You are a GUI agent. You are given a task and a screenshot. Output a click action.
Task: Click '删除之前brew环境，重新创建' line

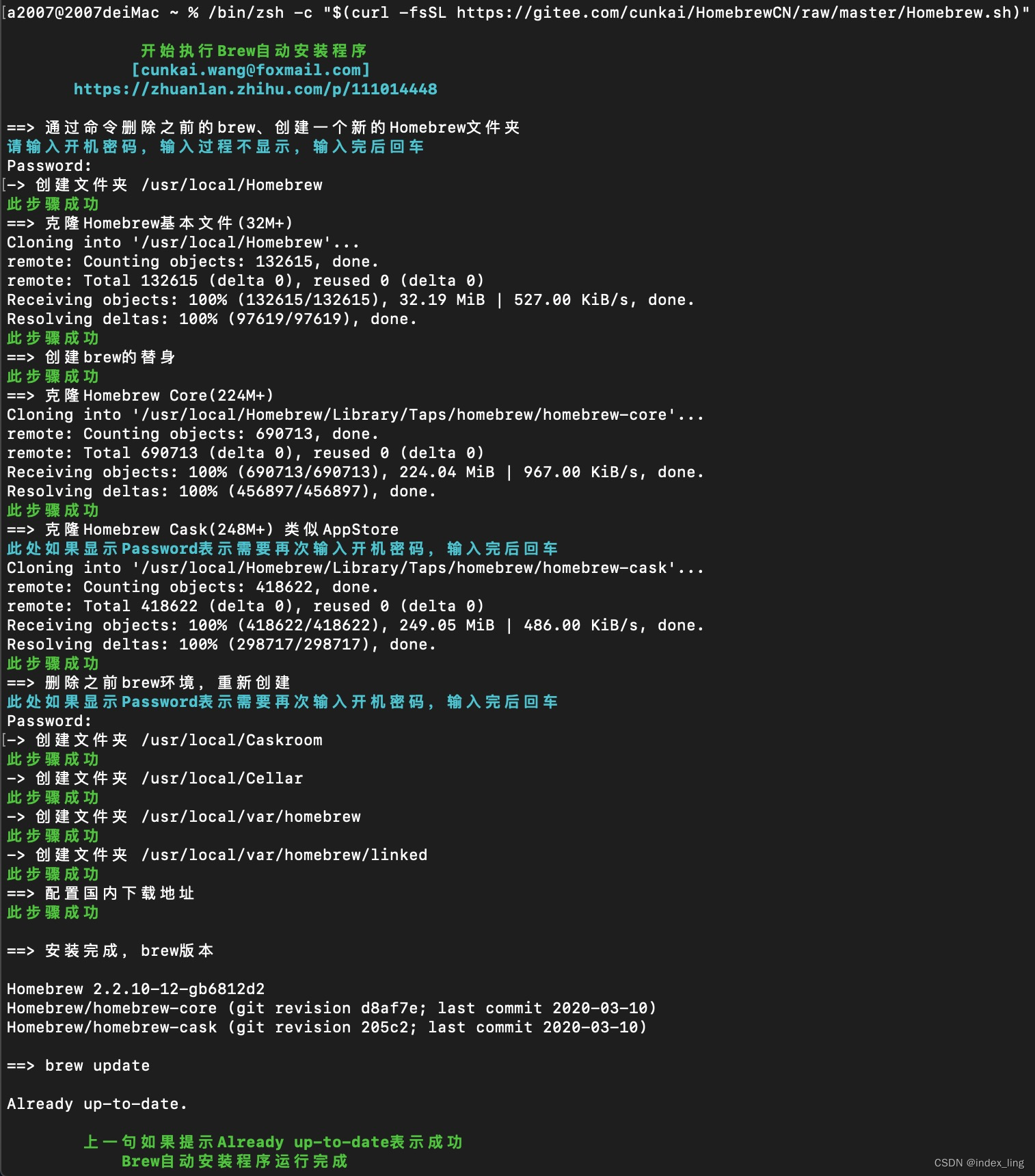149,682
